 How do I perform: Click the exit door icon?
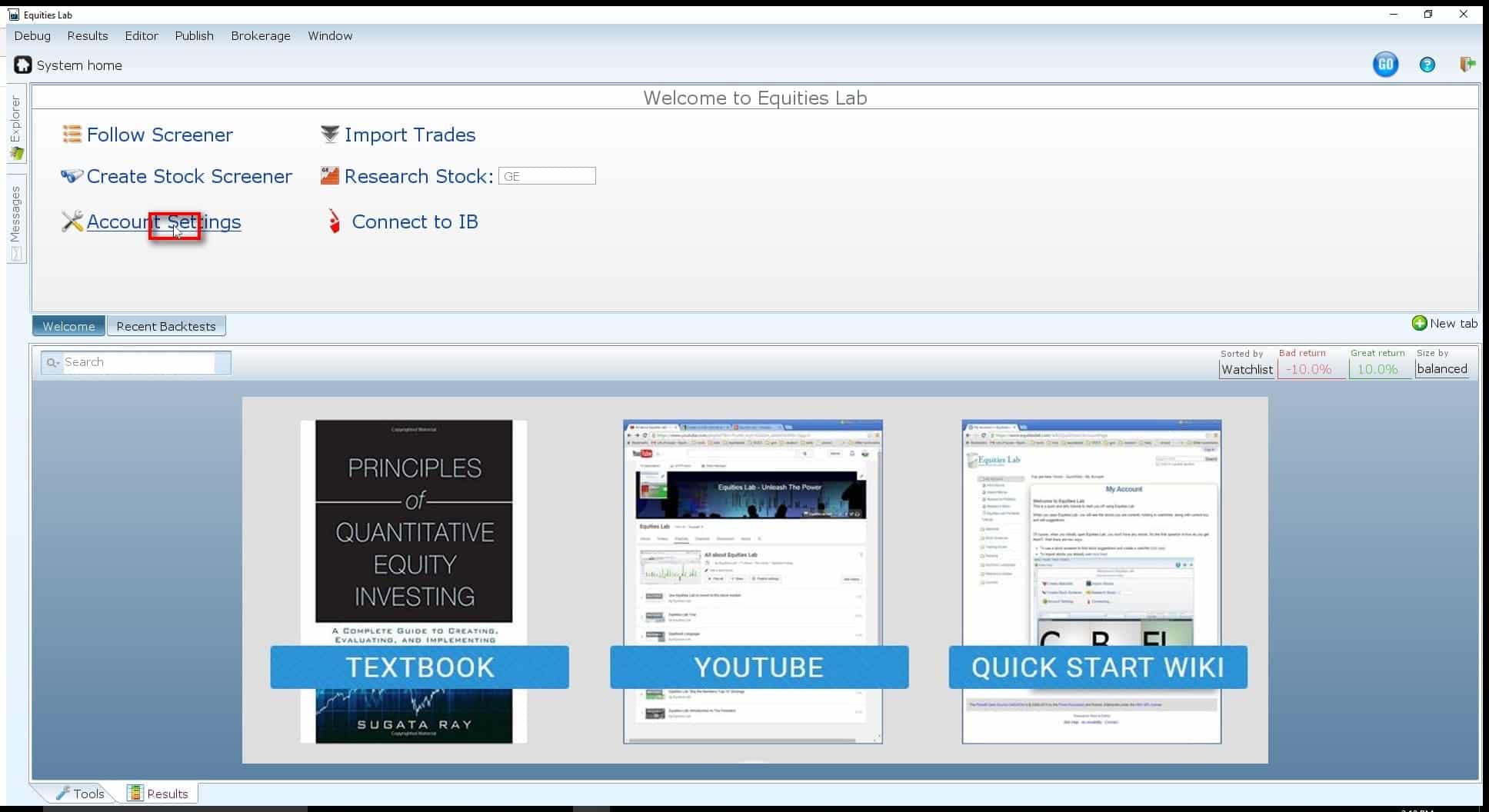click(1467, 65)
